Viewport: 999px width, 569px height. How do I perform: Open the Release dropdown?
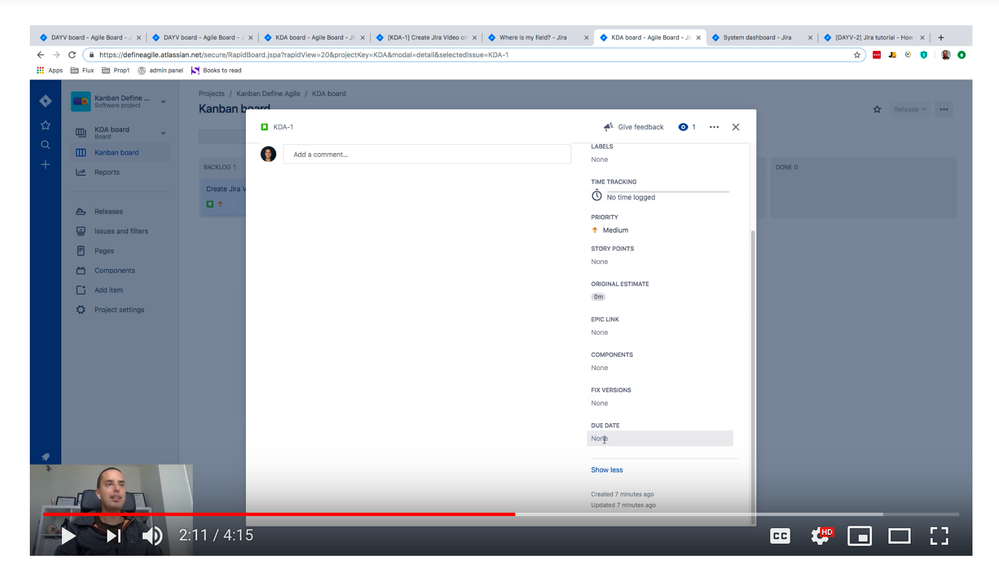[909, 110]
